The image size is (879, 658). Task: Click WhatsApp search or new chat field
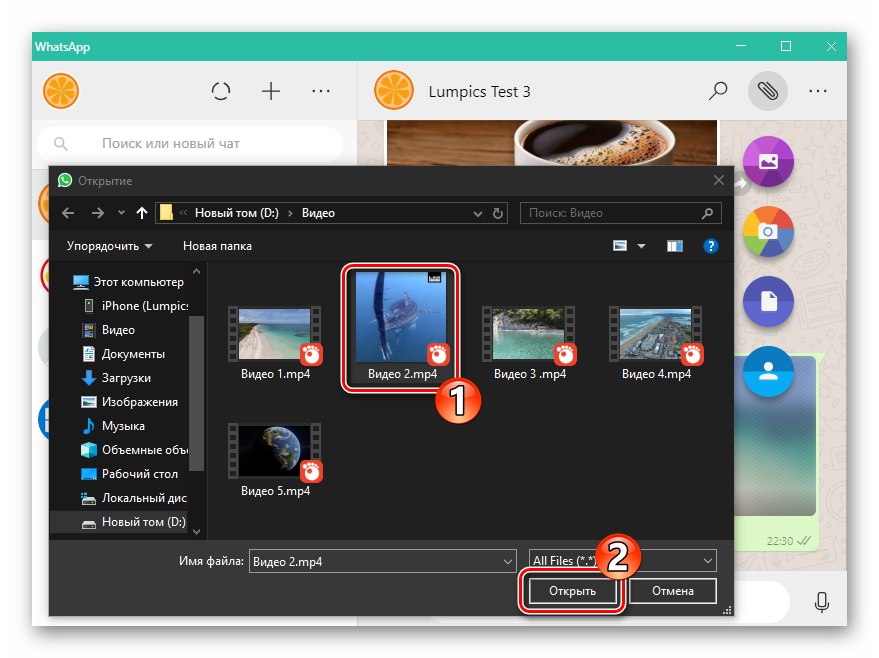tap(190, 143)
